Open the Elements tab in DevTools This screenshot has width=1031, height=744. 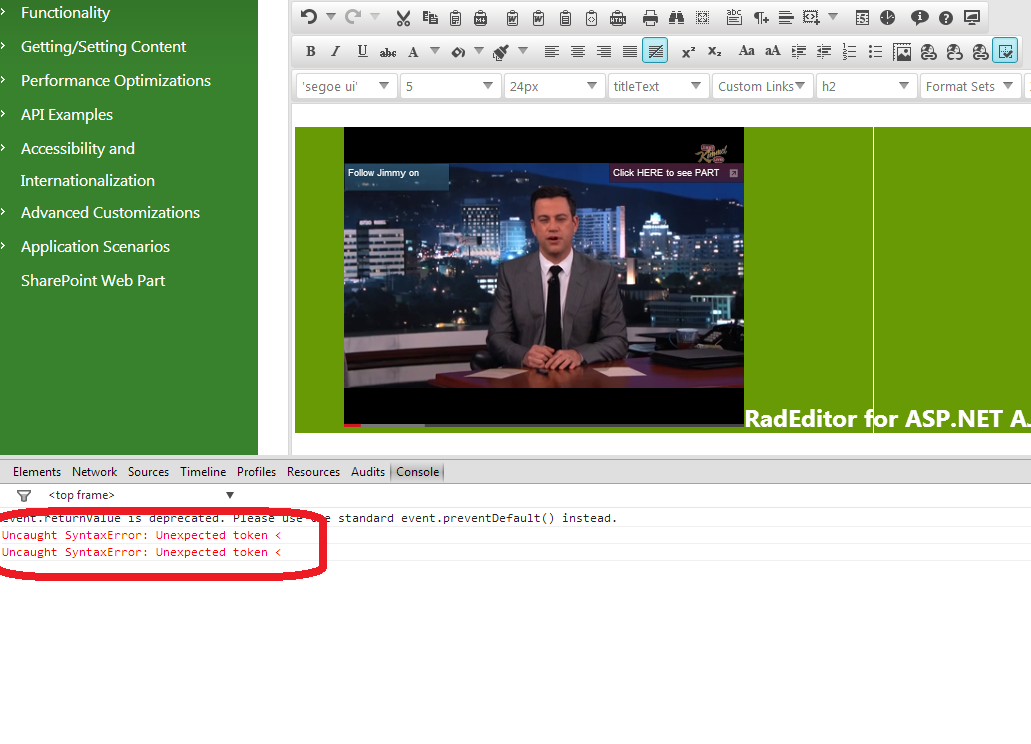[37, 472]
